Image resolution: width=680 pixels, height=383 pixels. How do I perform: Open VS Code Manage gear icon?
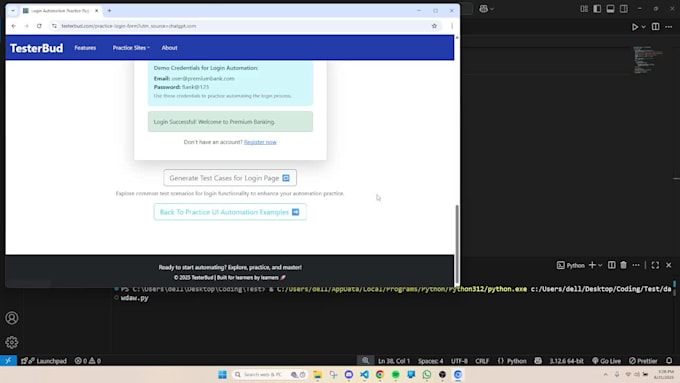click(x=12, y=342)
